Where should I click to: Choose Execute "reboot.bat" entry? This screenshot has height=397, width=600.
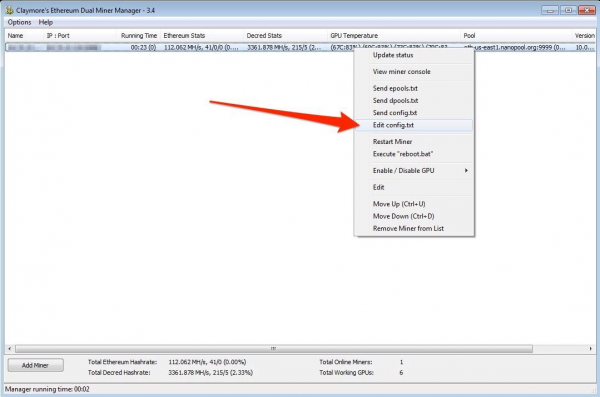403,154
